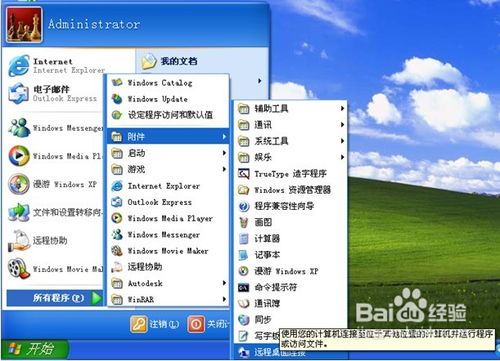The width and height of the screenshot is (500, 361).
Task: Select the highlighted 附件 folder
Action: [x=168, y=136]
